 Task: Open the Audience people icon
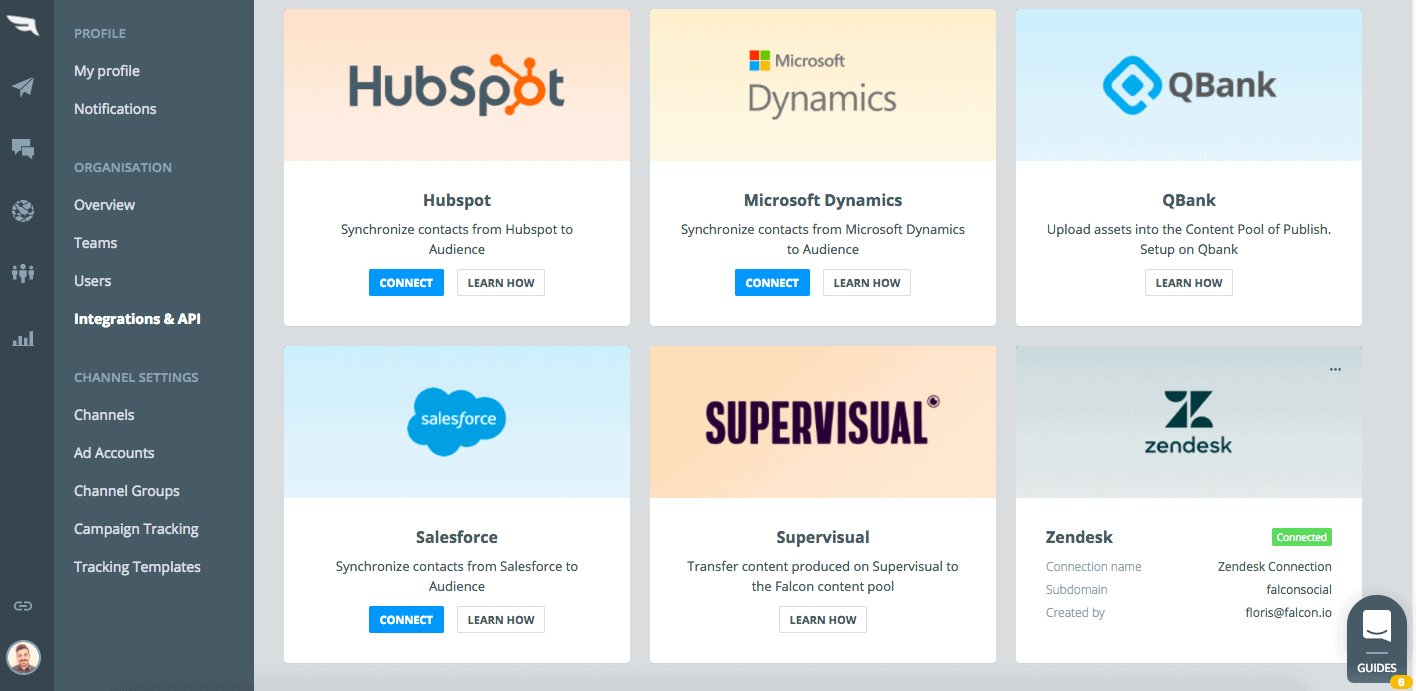point(23,273)
